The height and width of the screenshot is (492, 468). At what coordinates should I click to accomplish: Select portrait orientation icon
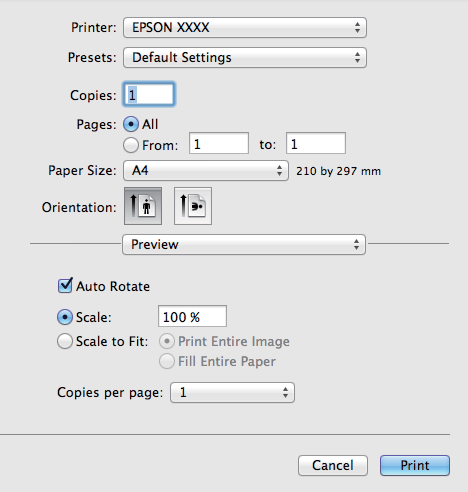click(x=143, y=206)
